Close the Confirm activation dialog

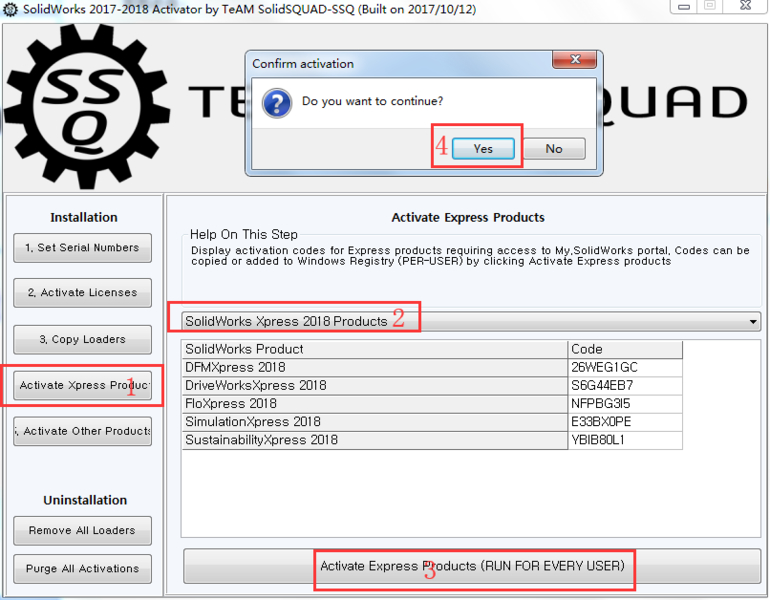coord(575,59)
